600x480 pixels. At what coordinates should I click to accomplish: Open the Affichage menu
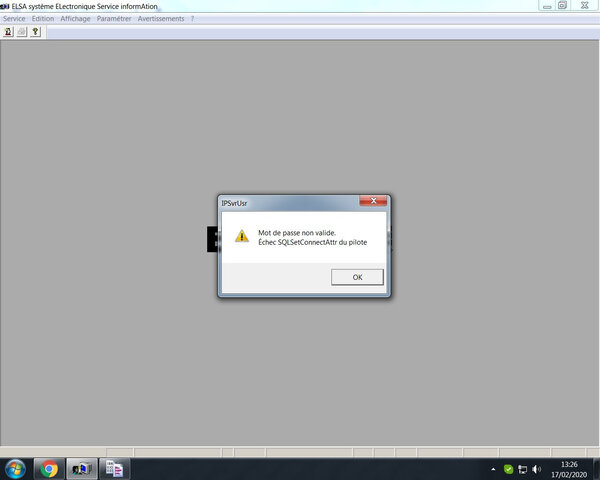pyautogui.click(x=75, y=19)
